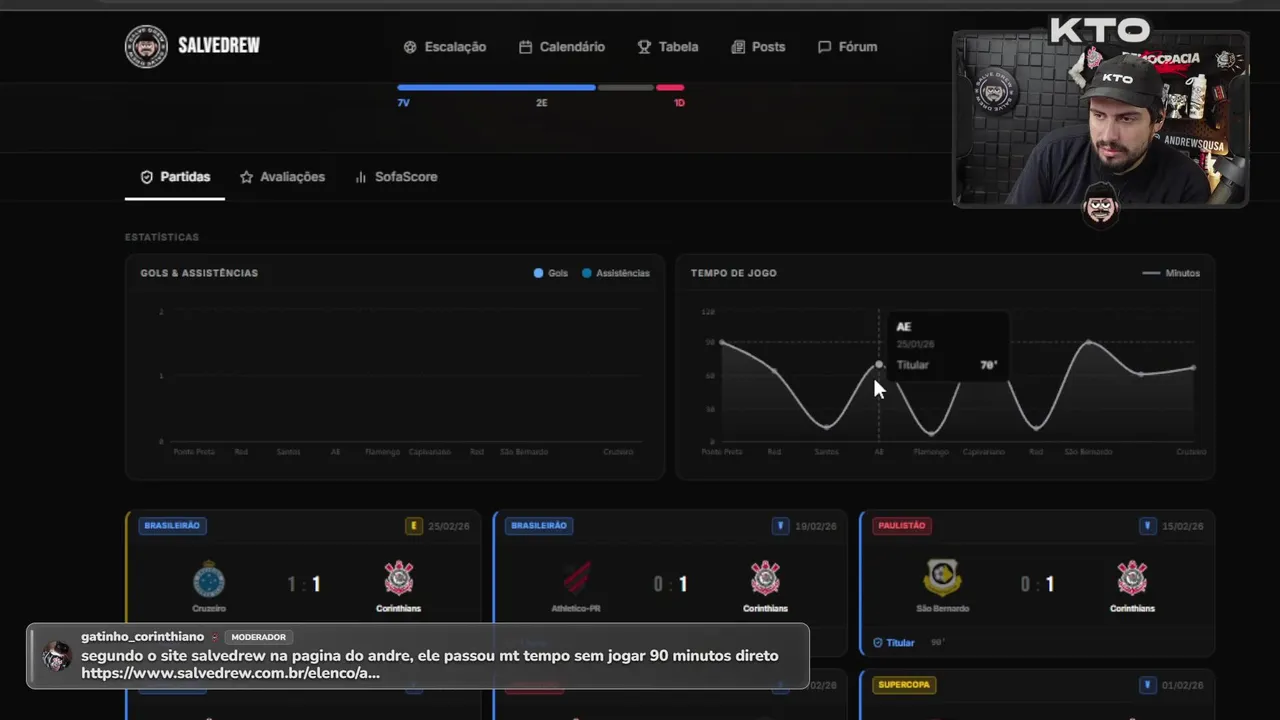Click the date 25/02/26
The image size is (1280, 720).
(x=449, y=526)
